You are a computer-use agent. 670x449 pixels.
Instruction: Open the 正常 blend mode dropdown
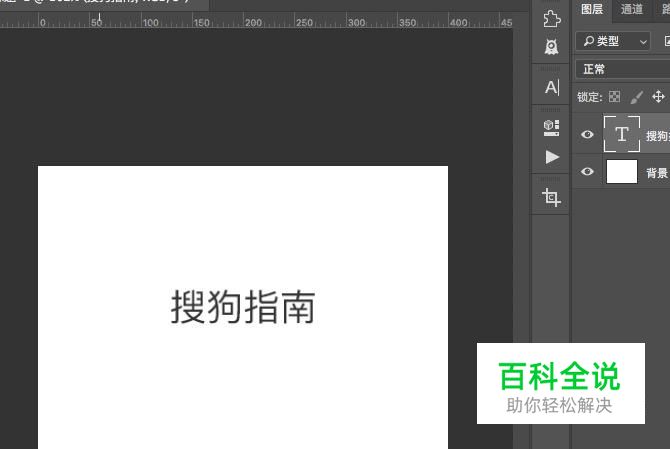click(623, 69)
